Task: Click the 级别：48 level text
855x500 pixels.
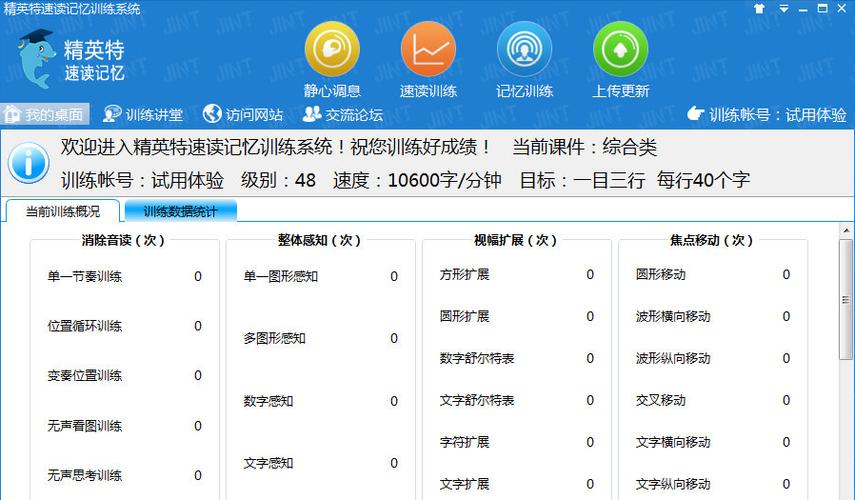Action: click(x=279, y=180)
